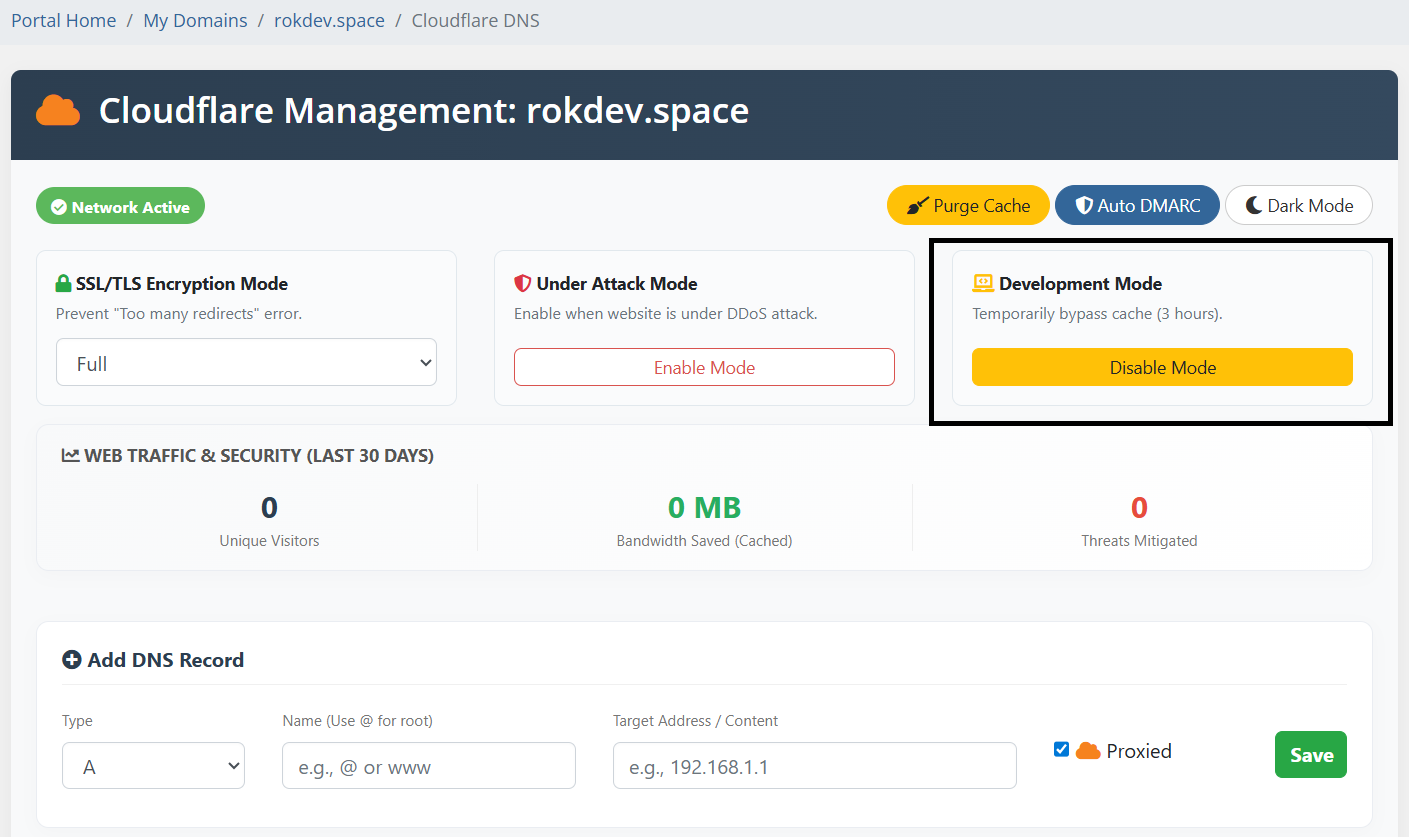The width and height of the screenshot is (1409, 837).
Task: Click the orange cloud icon next to Proxied
Action: pos(1088,750)
